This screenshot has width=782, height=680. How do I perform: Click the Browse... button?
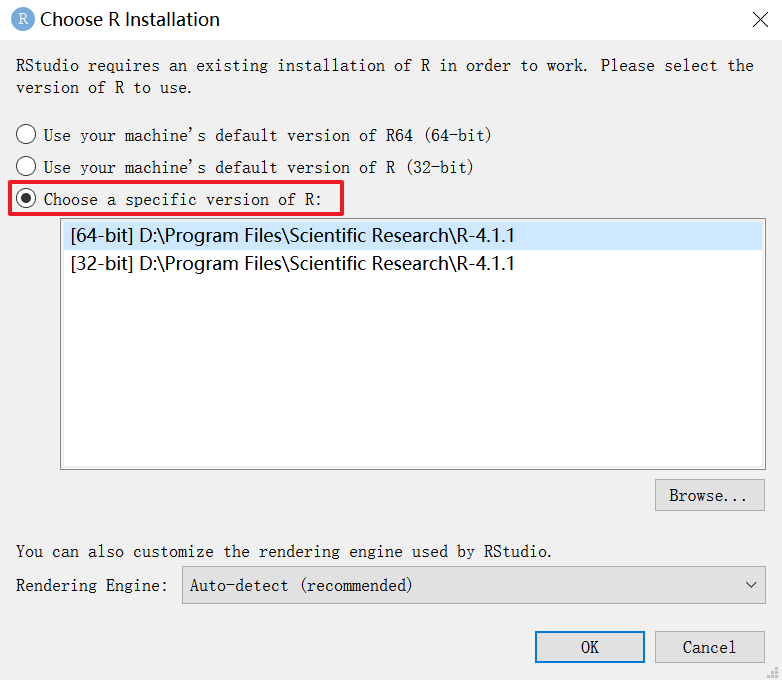tap(709, 495)
